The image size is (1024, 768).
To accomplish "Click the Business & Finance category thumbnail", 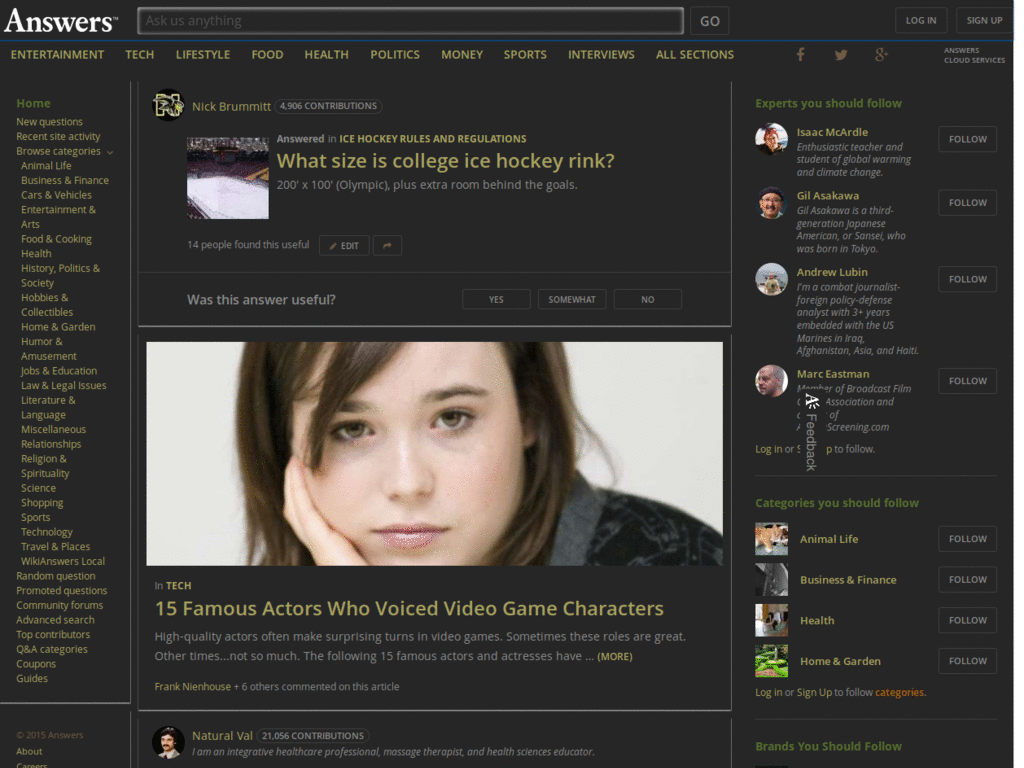I will click(771, 579).
